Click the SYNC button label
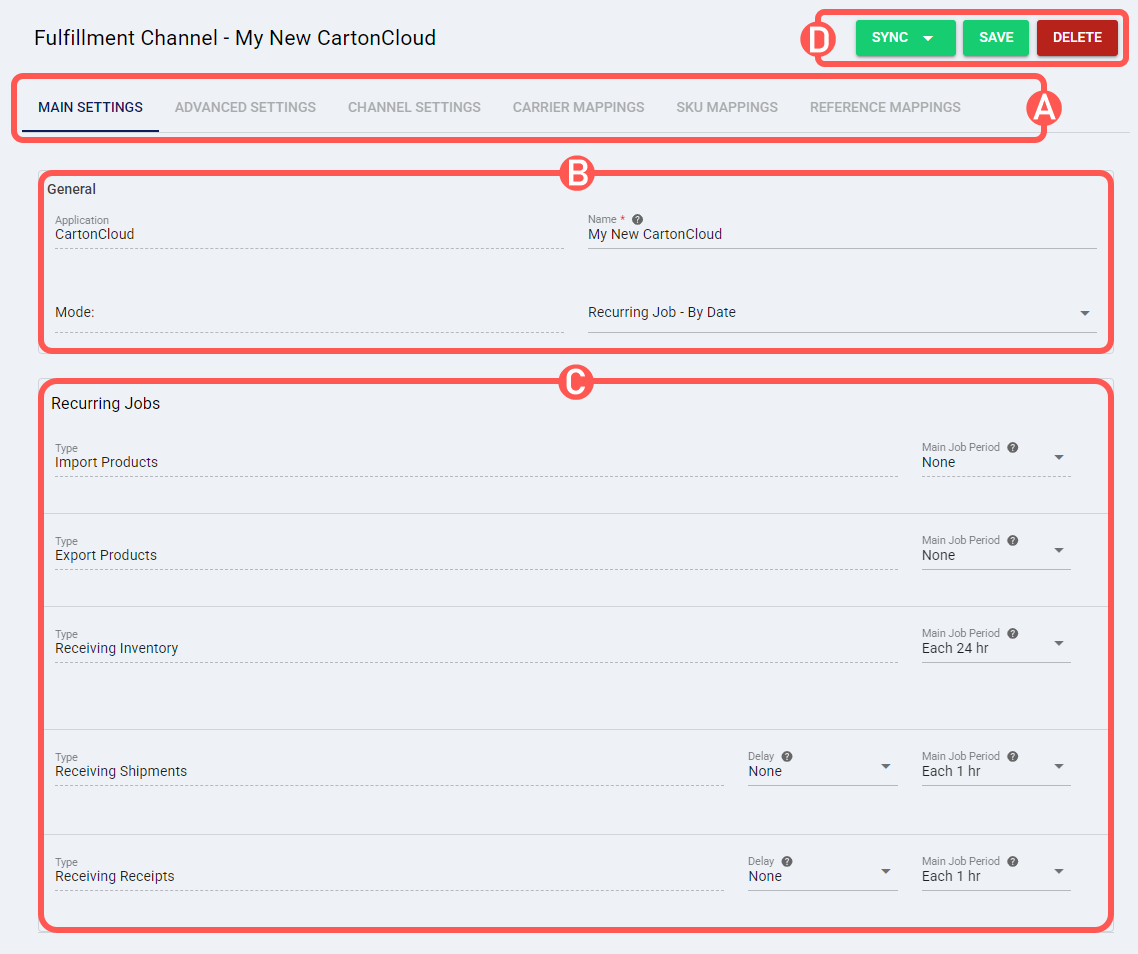This screenshot has width=1138, height=954. (890, 38)
